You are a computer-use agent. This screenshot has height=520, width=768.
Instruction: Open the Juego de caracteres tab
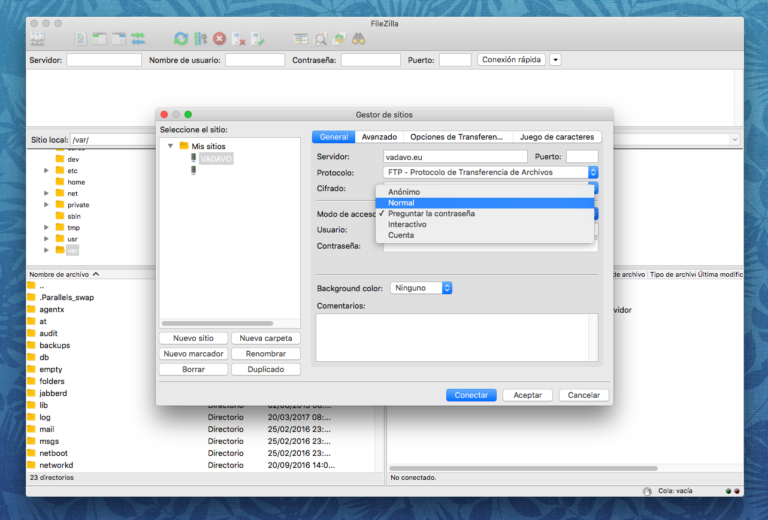[x=556, y=137]
